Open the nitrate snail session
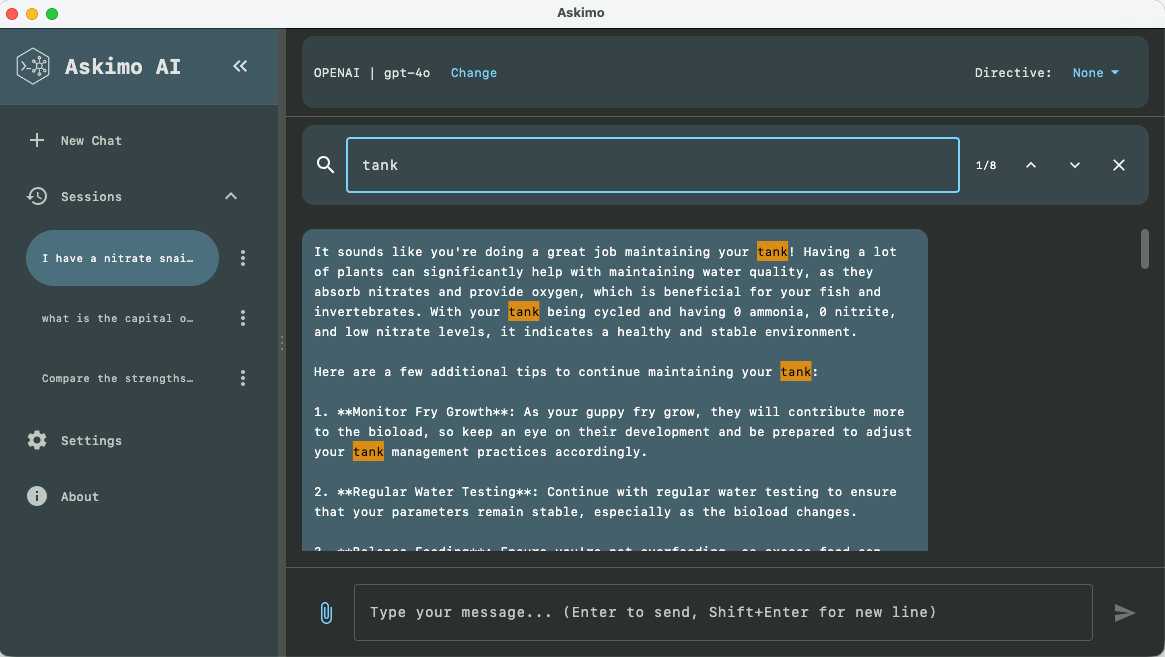 pyautogui.click(x=117, y=258)
